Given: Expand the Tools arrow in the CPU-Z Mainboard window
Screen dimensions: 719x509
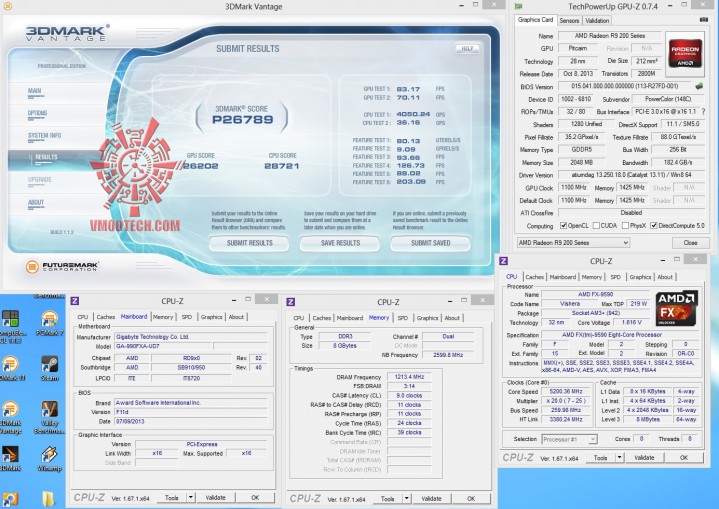Looking at the screenshot, I should tap(191, 498).
